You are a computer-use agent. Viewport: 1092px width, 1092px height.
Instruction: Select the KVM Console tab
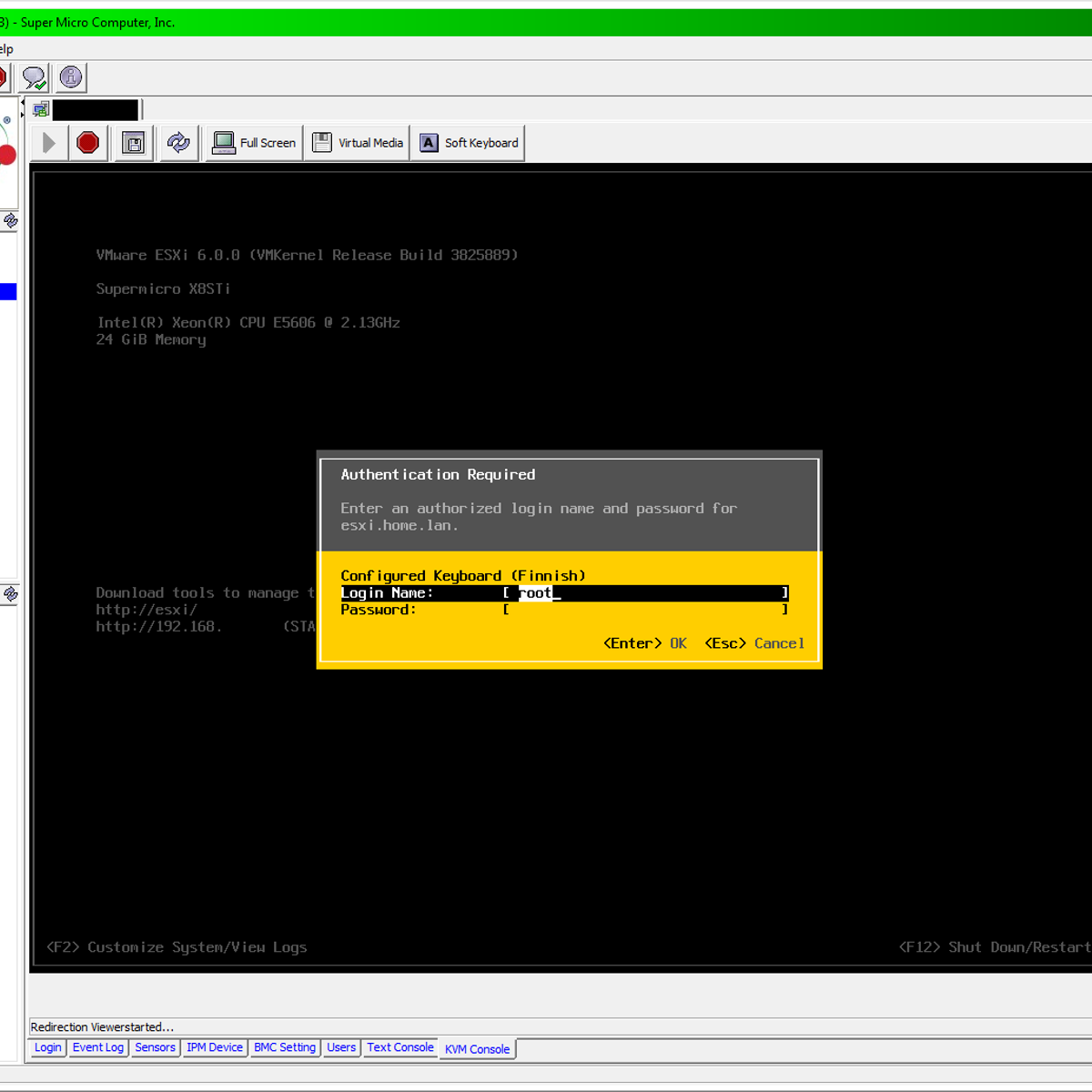(477, 1049)
